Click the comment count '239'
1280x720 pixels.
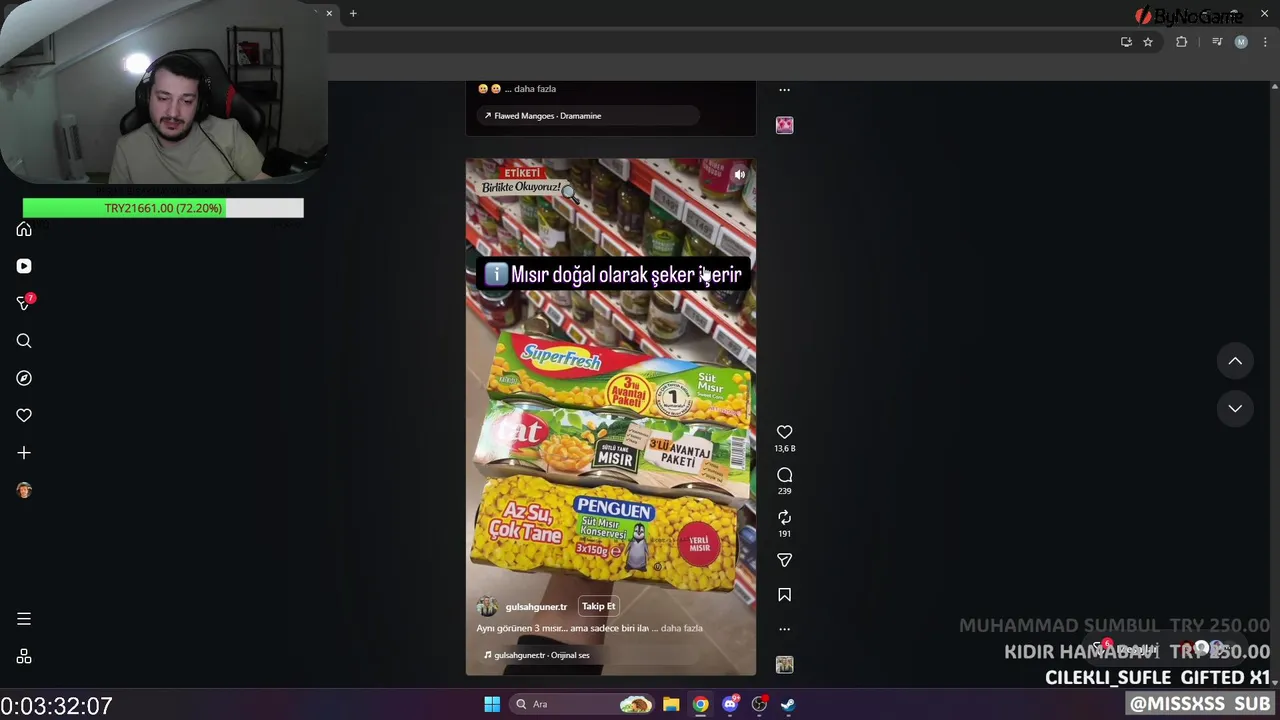(x=785, y=491)
